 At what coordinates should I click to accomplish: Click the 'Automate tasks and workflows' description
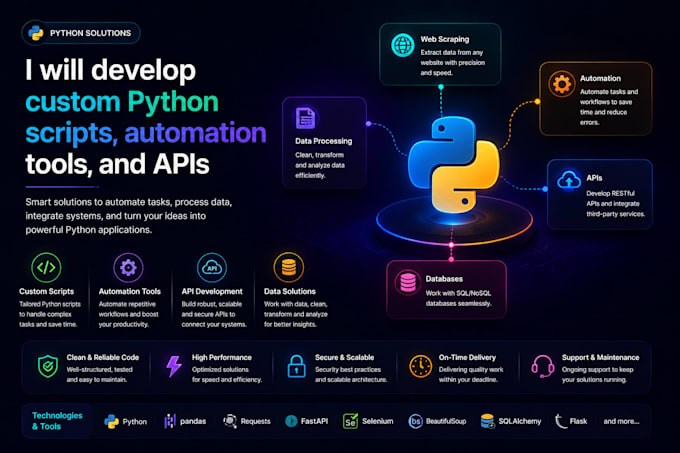609,107
